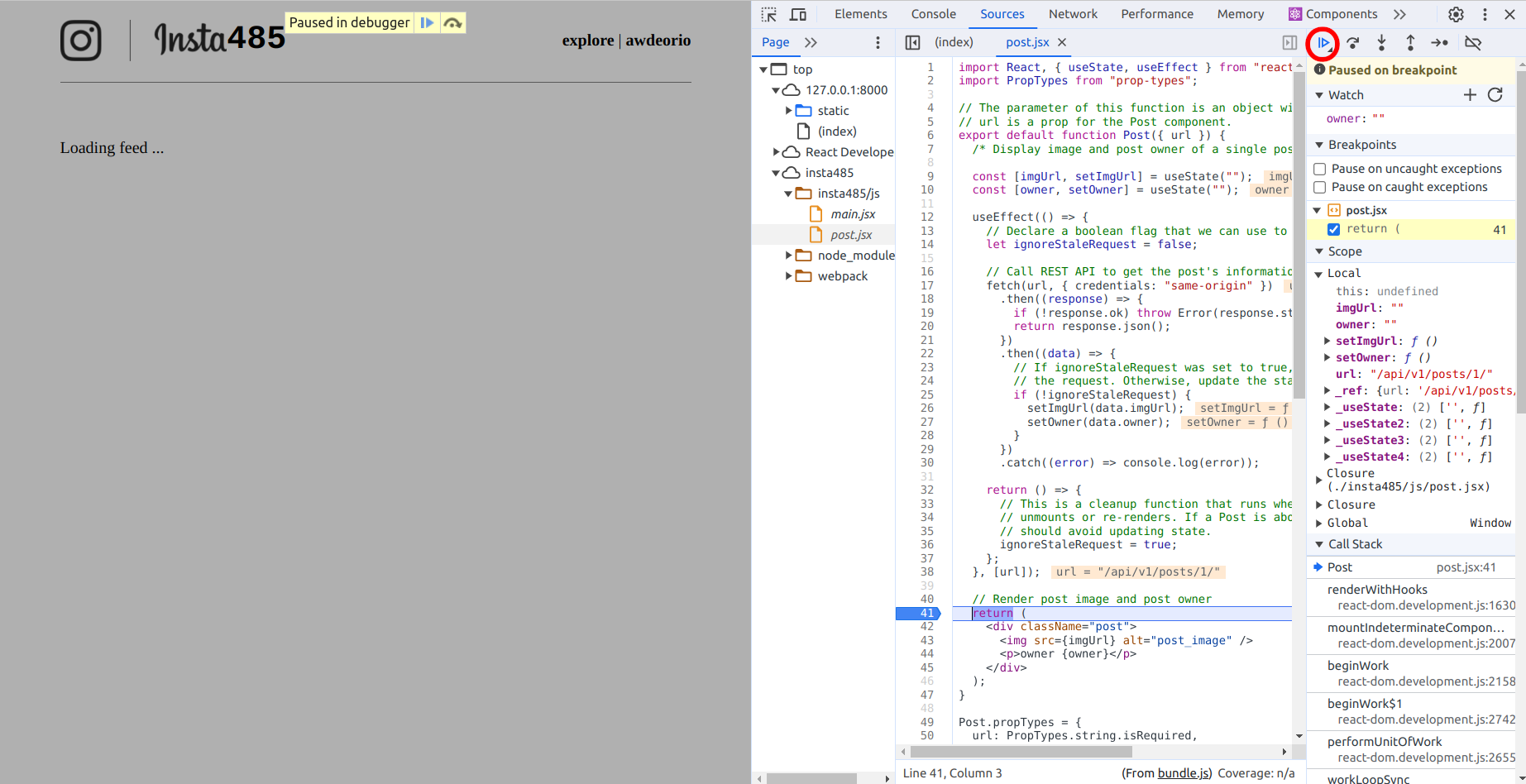
Task: Enable Pause on caught exceptions
Action: [1320, 187]
